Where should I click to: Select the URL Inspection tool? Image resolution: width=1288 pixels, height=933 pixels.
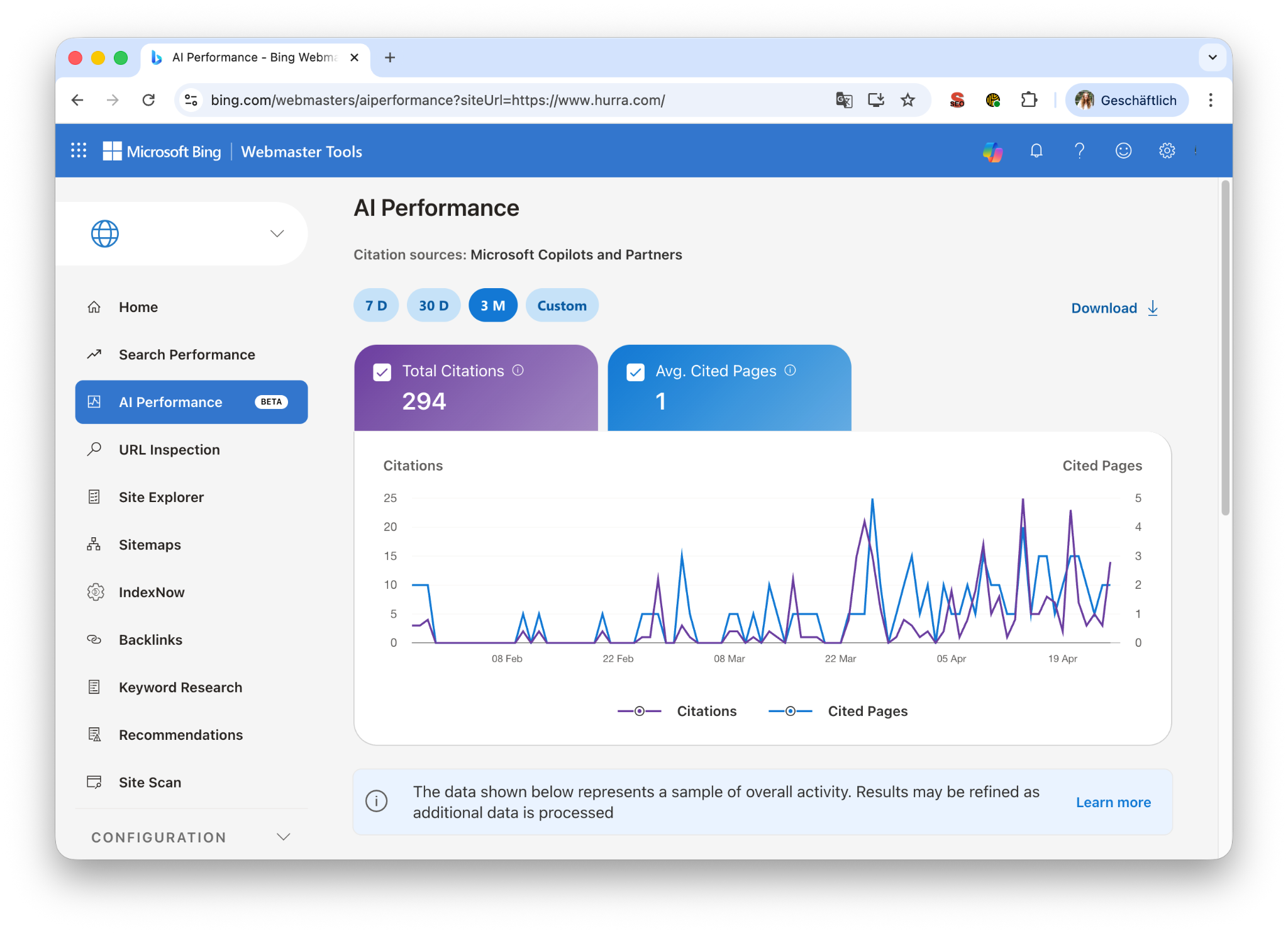click(x=169, y=449)
